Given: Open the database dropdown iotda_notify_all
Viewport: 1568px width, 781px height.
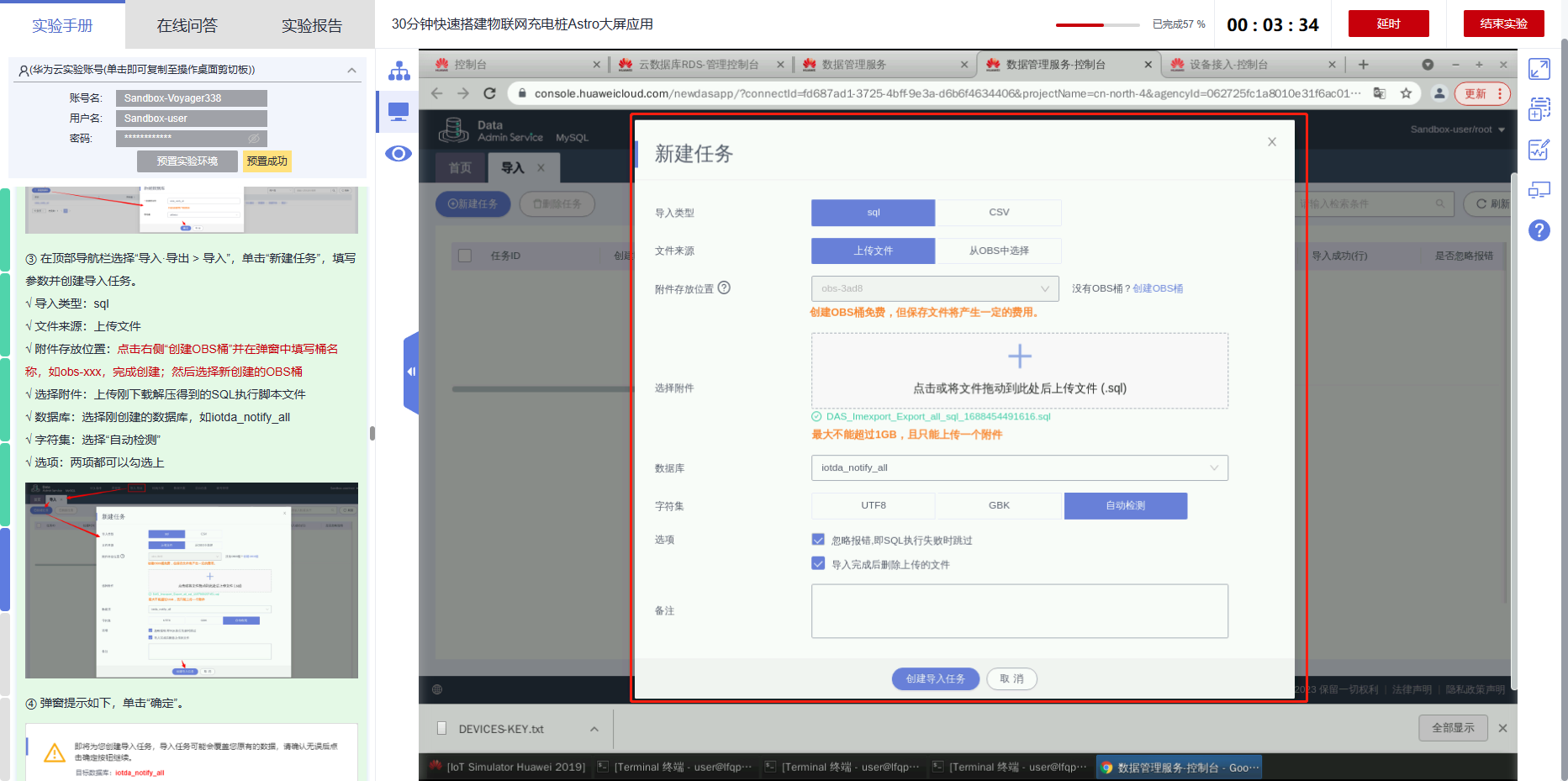Looking at the screenshot, I should pos(1020,467).
